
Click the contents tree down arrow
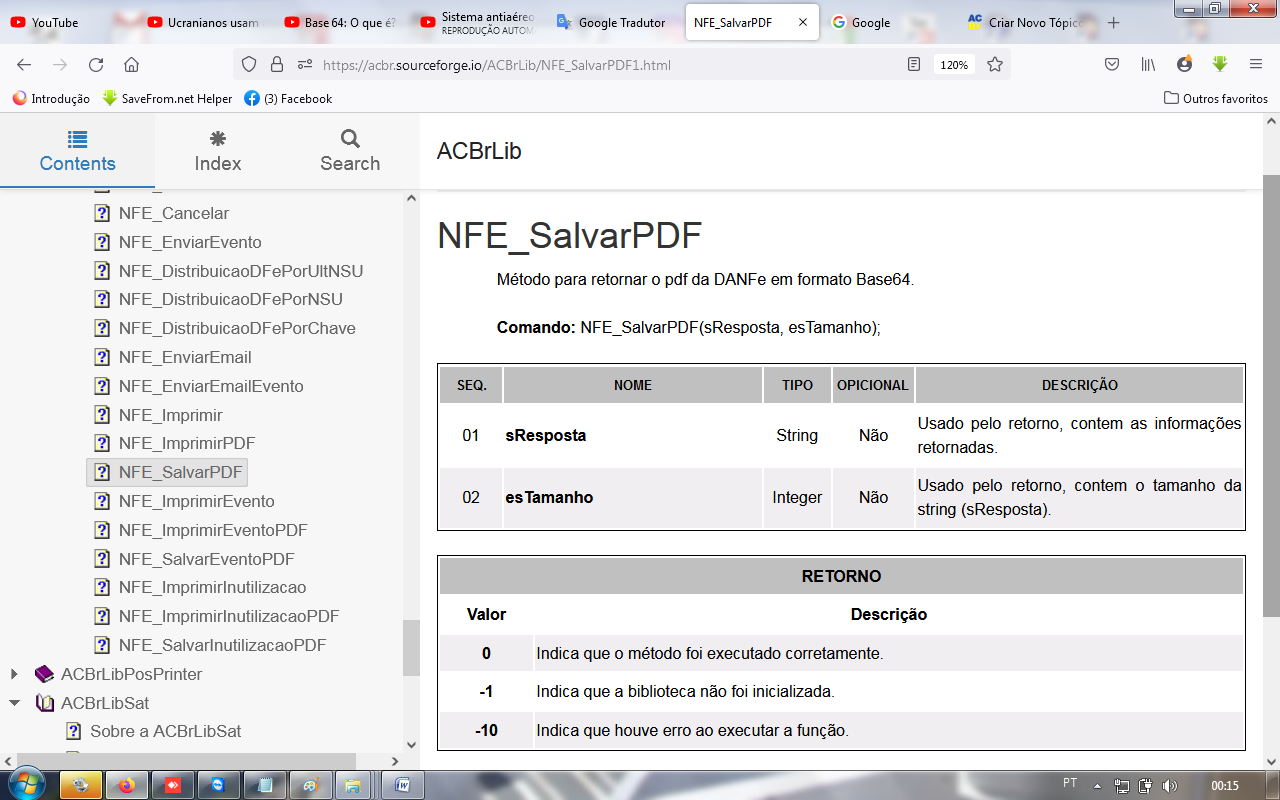(x=411, y=745)
